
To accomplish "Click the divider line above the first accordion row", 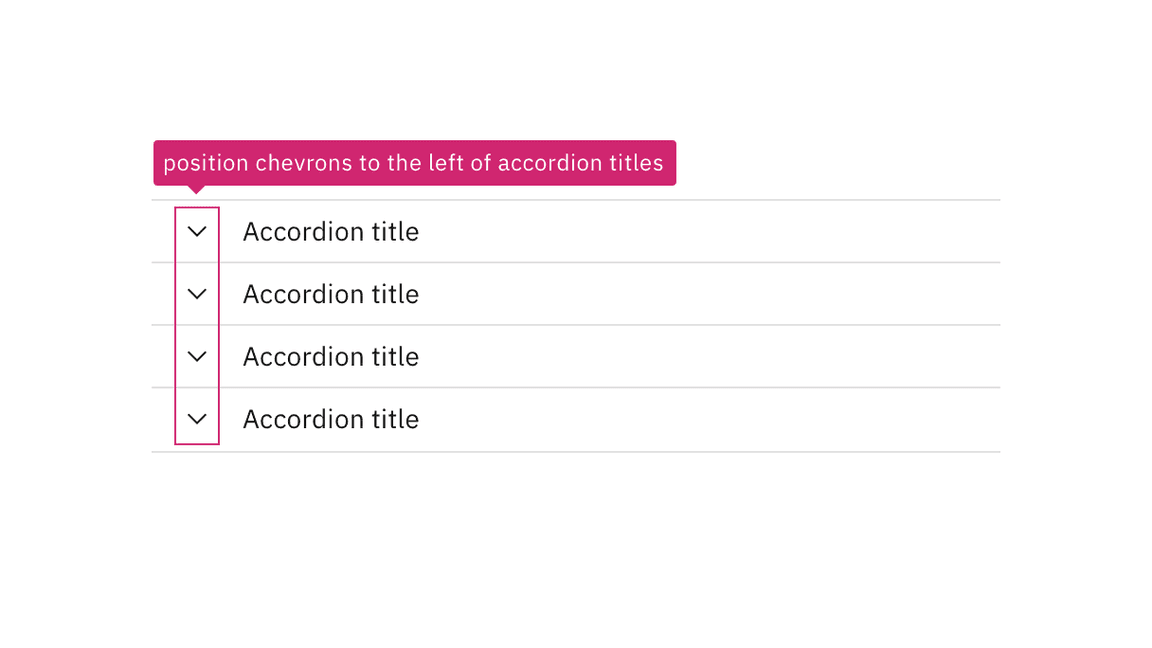I will tap(575, 200).
